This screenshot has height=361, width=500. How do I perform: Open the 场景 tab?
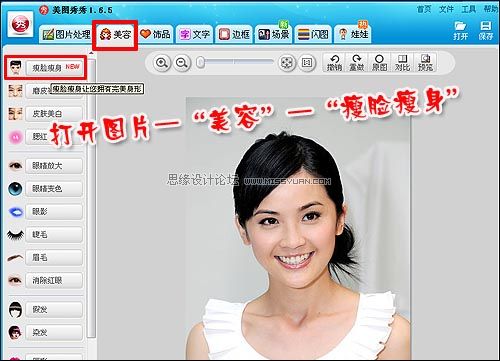274,34
